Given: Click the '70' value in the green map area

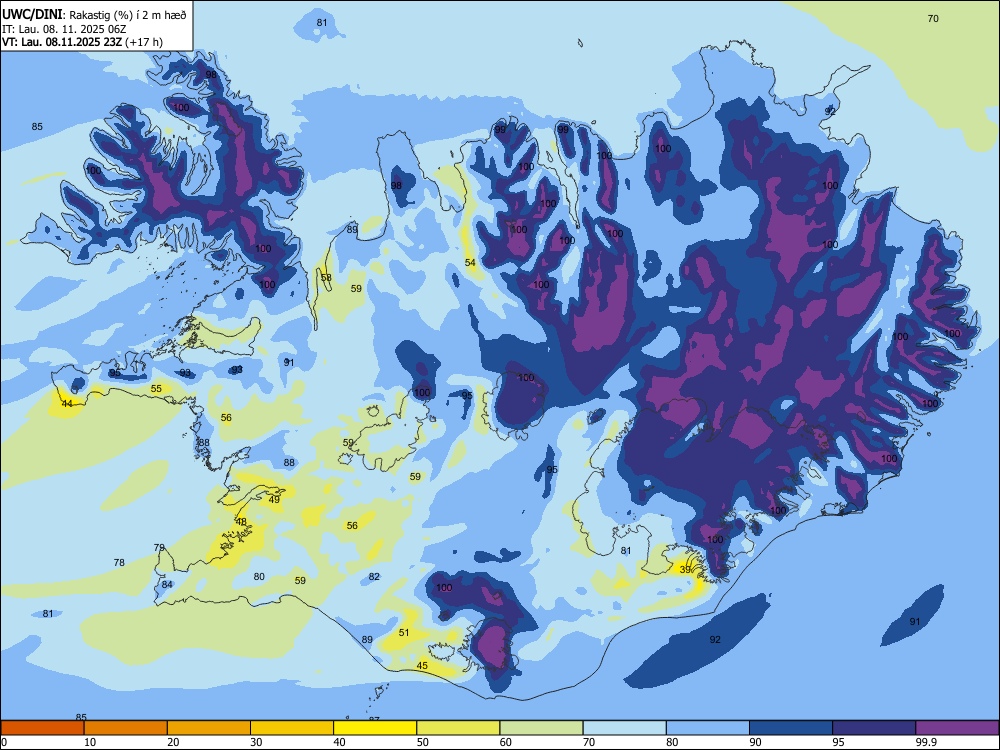Looking at the screenshot, I should pyautogui.click(x=933, y=18).
